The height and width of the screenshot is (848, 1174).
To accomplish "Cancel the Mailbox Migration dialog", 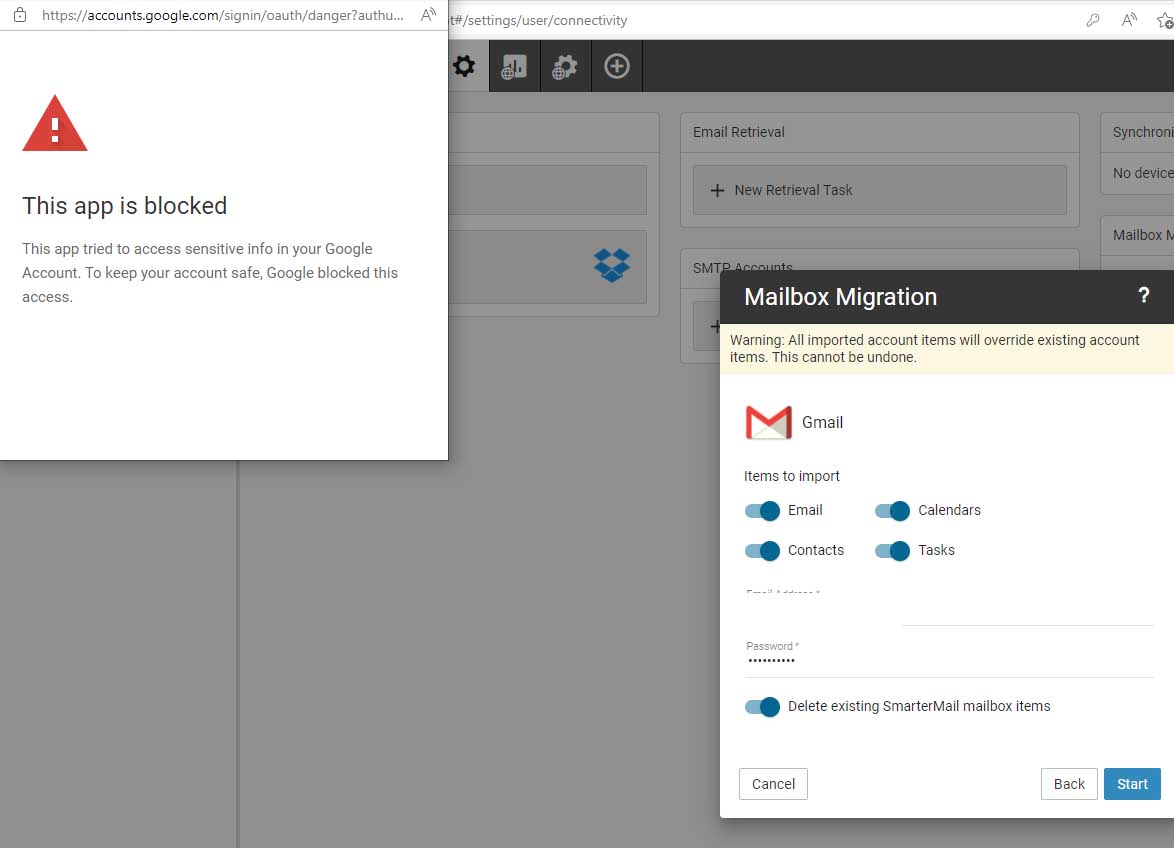I will point(773,784).
